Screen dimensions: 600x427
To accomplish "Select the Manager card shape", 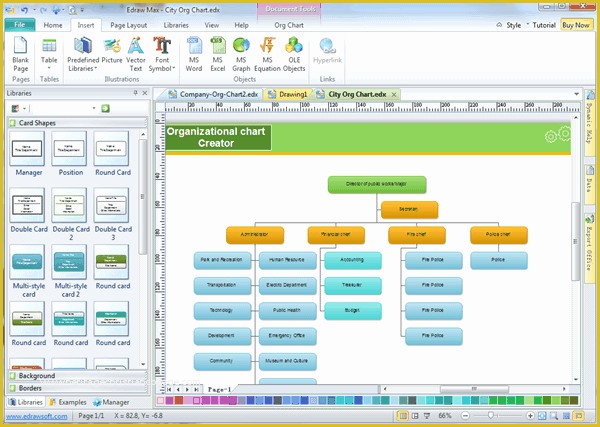I will (x=28, y=153).
